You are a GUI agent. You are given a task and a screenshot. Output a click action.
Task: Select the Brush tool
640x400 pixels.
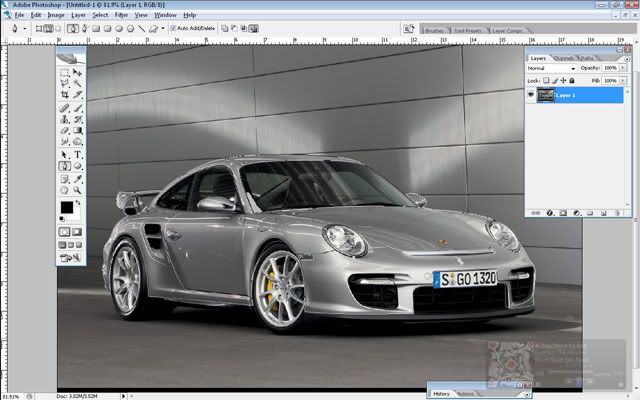click(x=77, y=108)
